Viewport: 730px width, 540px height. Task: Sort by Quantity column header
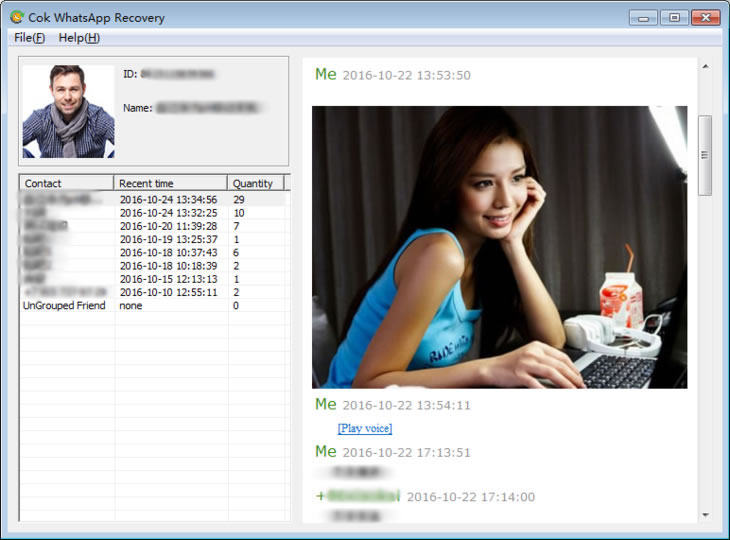[255, 183]
